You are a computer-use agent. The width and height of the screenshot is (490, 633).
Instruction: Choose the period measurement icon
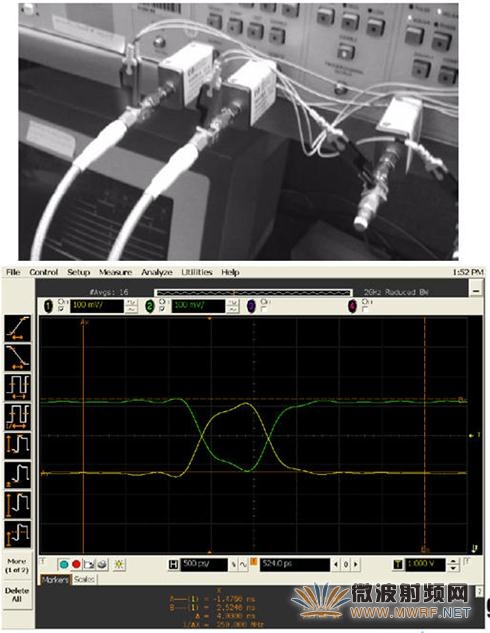tap(18, 387)
